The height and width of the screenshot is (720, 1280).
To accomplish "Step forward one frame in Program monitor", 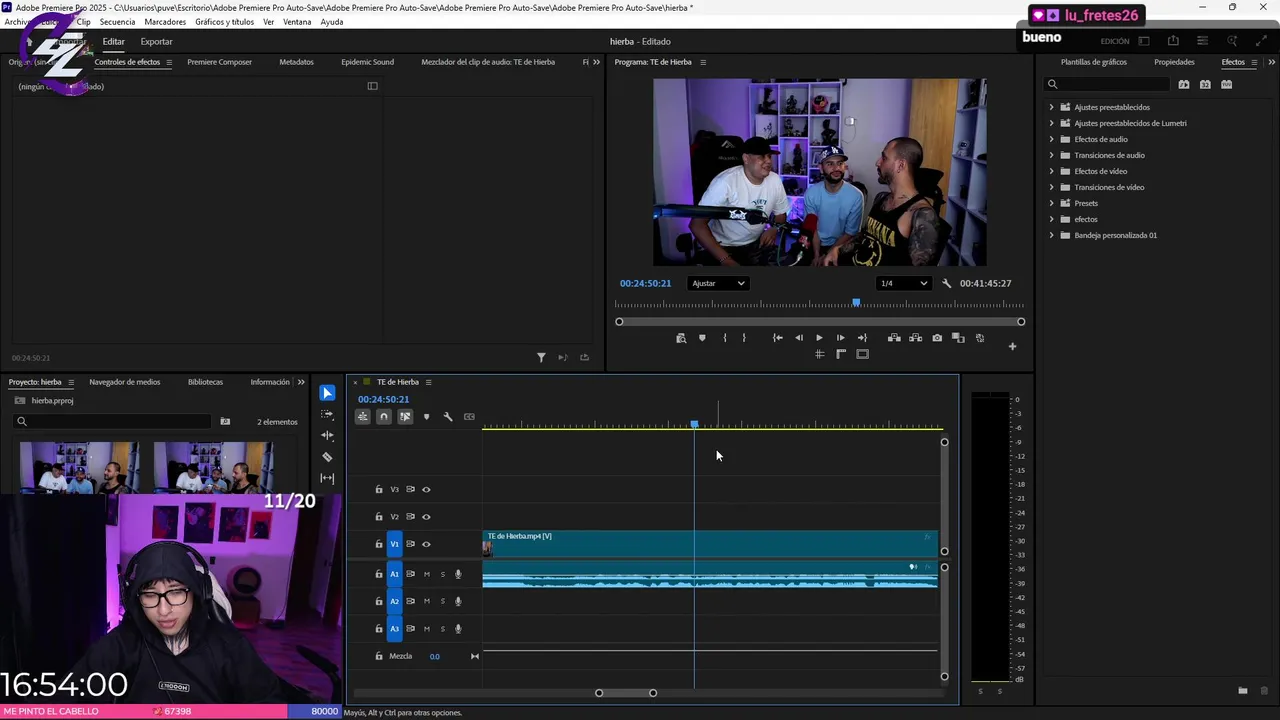I will pyautogui.click(x=840, y=338).
